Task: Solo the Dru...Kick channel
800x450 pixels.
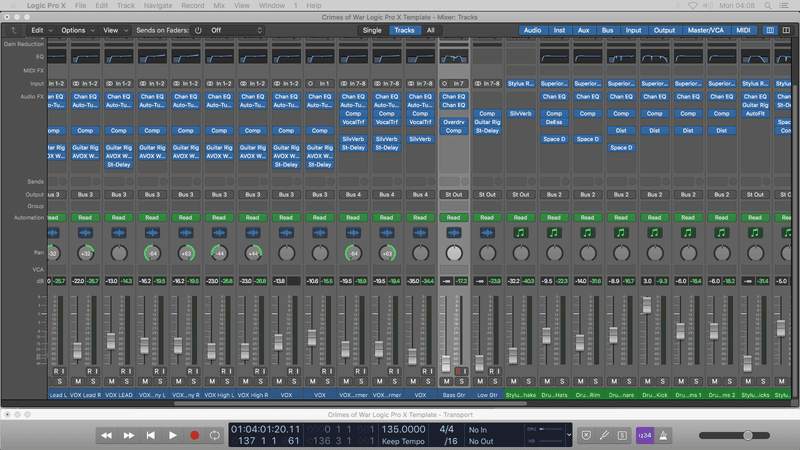Action: click(x=662, y=381)
